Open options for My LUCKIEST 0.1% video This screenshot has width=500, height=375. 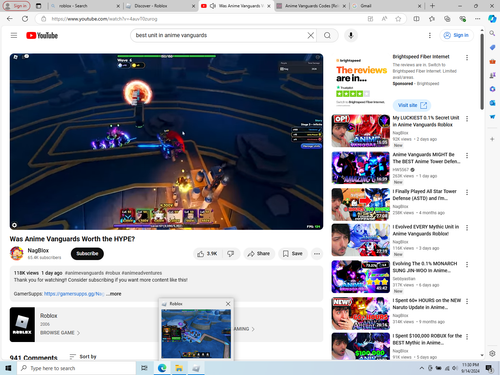coord(467,119)
